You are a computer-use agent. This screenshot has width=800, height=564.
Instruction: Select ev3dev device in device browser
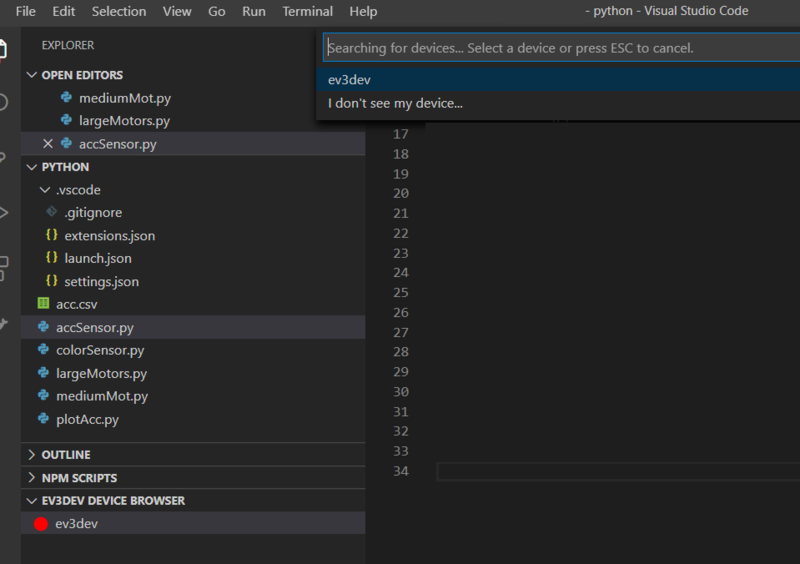[x=193, y=524]
